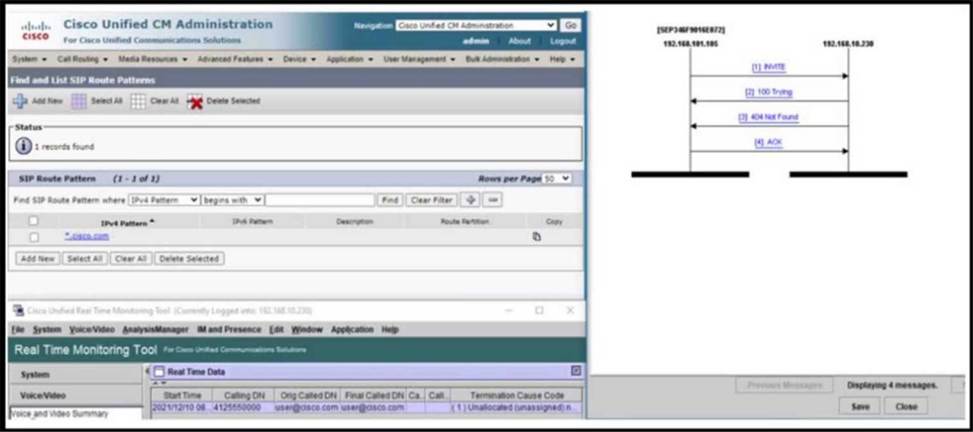Click the RTMT window title icon
This screenshot has width=973, height=432.
18,310
